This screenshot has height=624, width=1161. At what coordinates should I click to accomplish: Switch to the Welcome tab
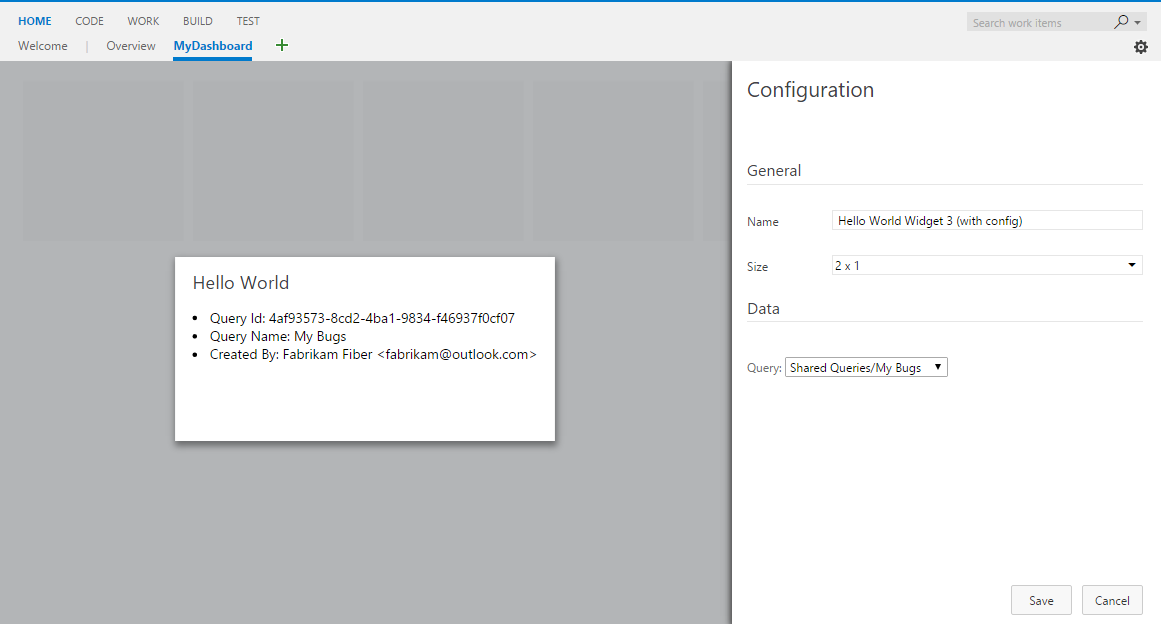point(42,45)
